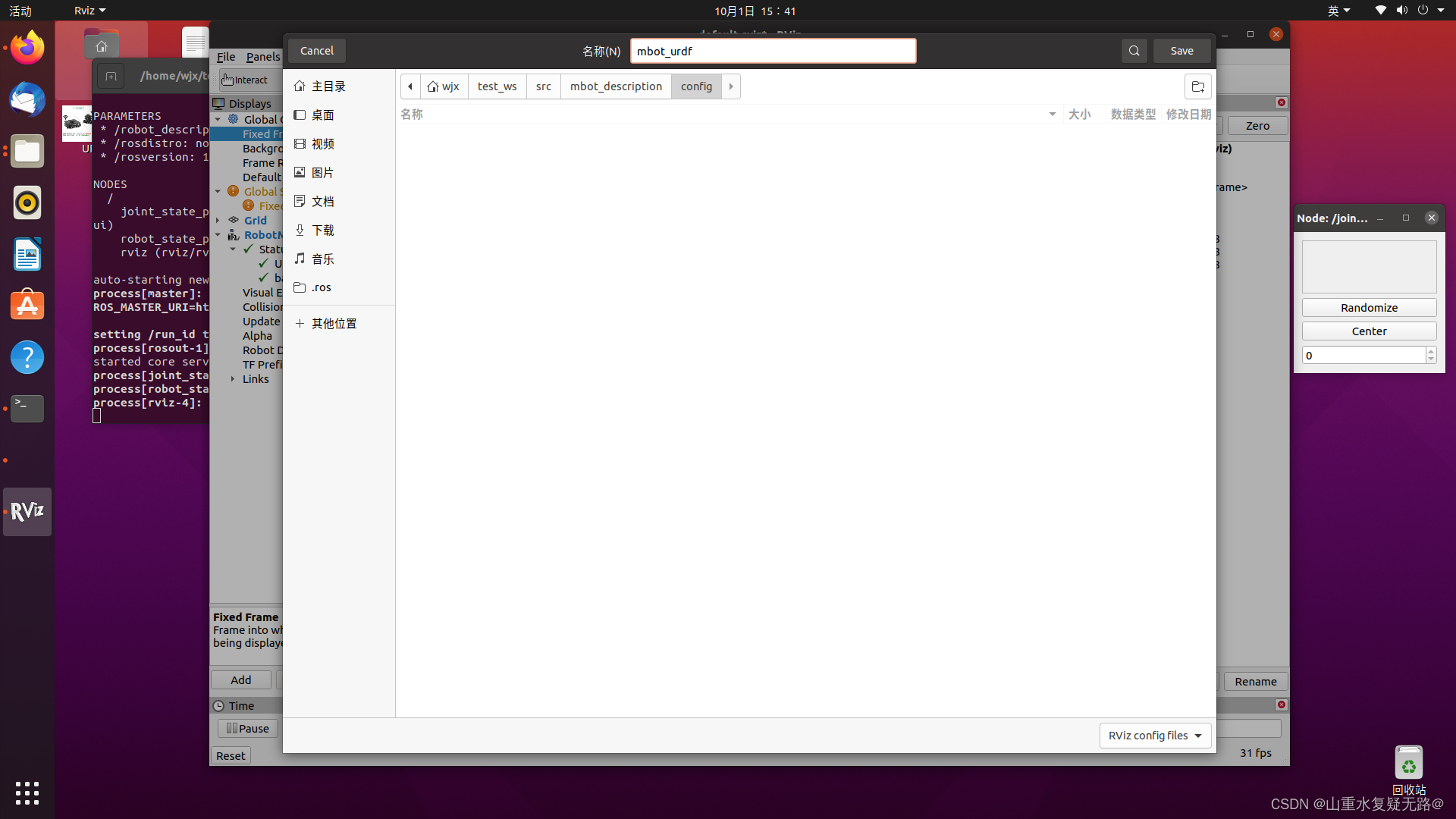Launch Rhythmbox from the dock
Viewport: 1456px width, 819px height.
27,202
